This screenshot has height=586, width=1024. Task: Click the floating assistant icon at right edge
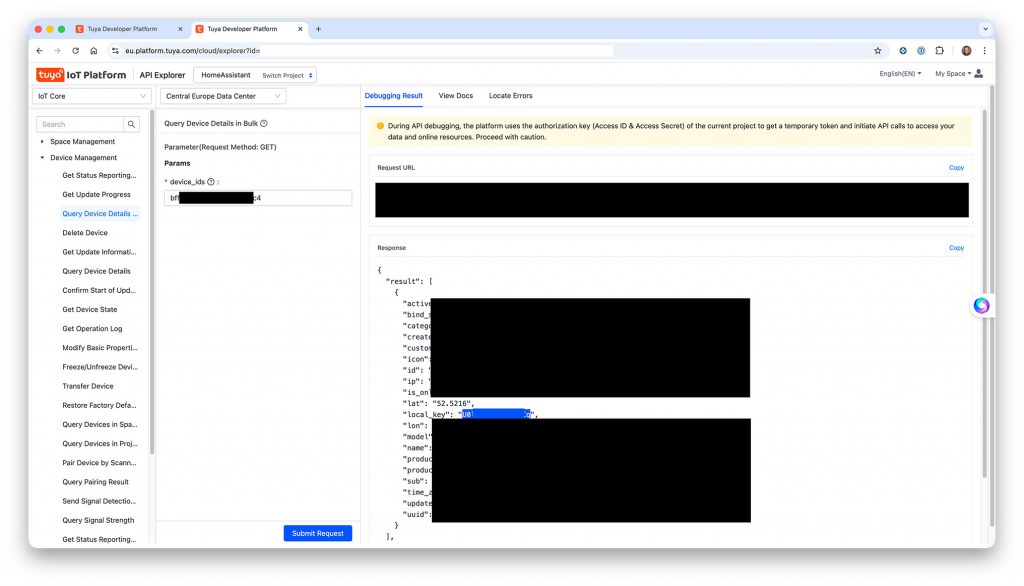tap(981, 306)
